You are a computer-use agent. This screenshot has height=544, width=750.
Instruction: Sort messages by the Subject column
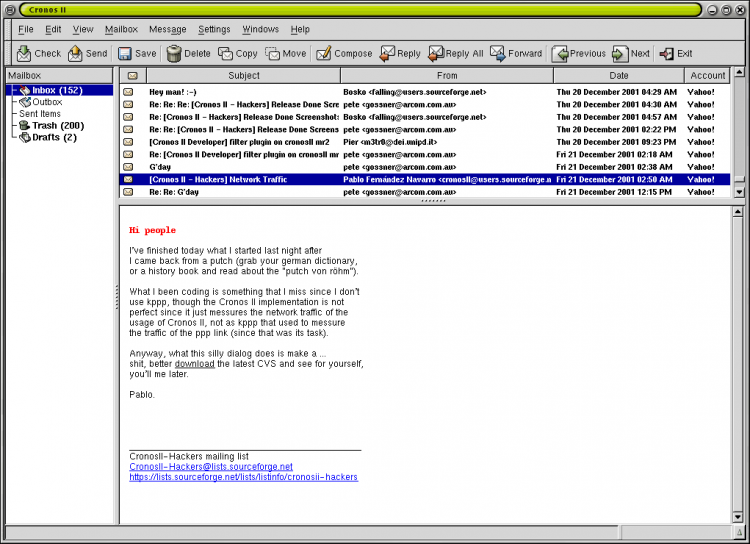(243, 76)
